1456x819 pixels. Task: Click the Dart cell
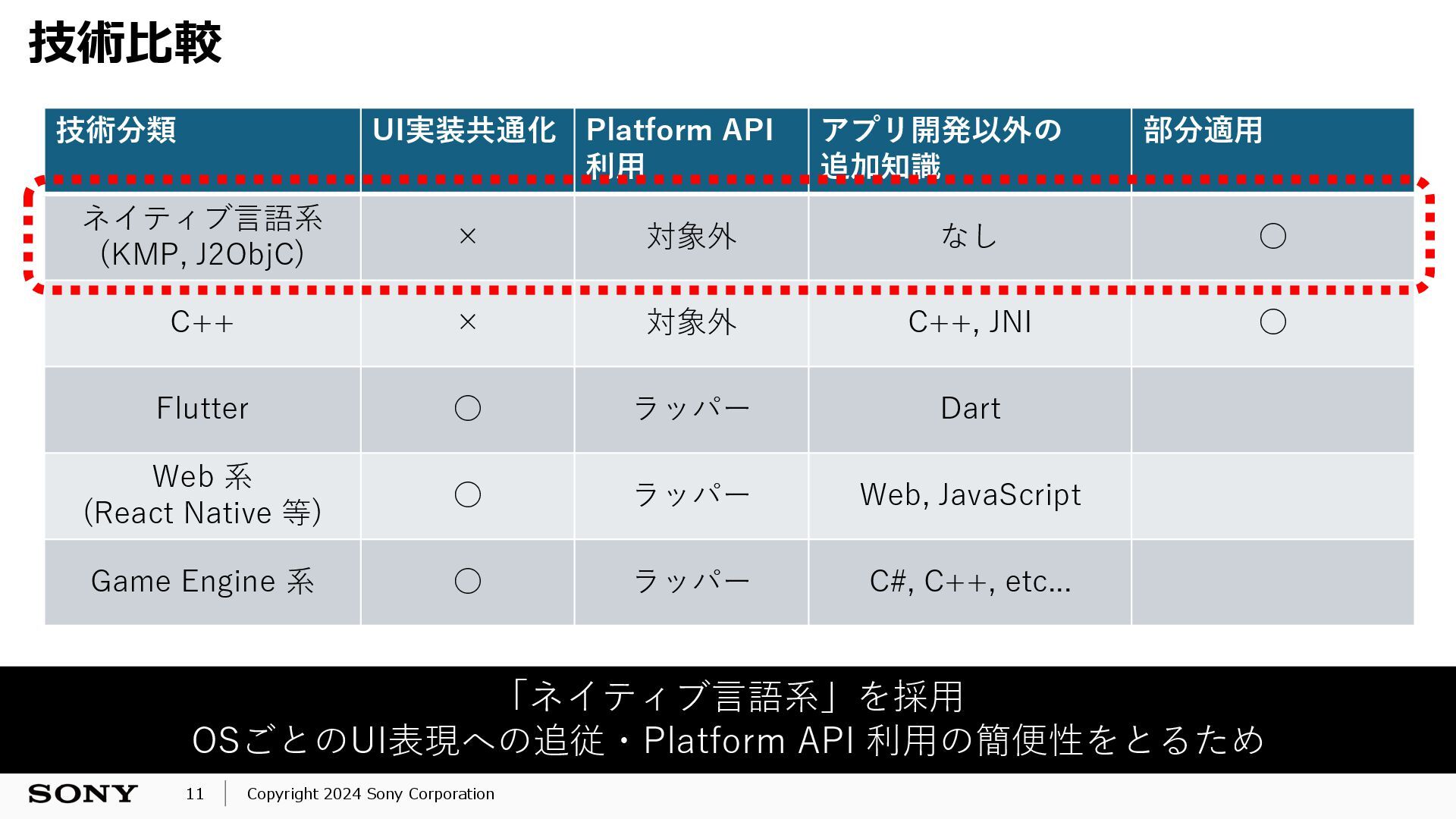coord(971,409)
